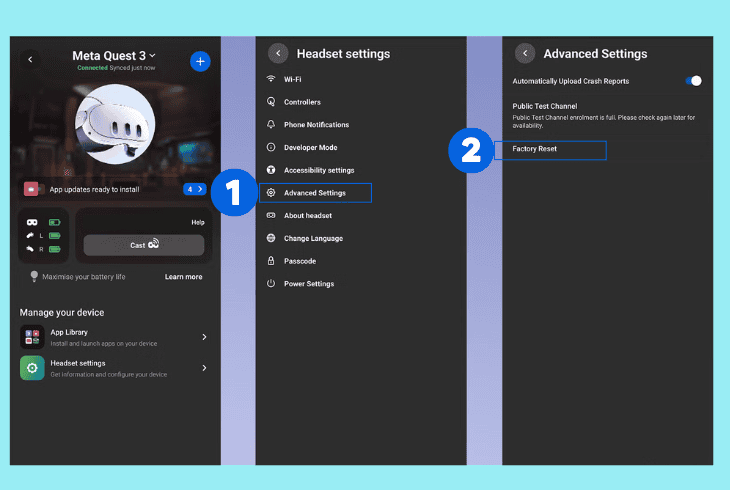The image size is (730, 490).
Task: Check the right controller battery indicator
Action: click(x=55, y=249)
